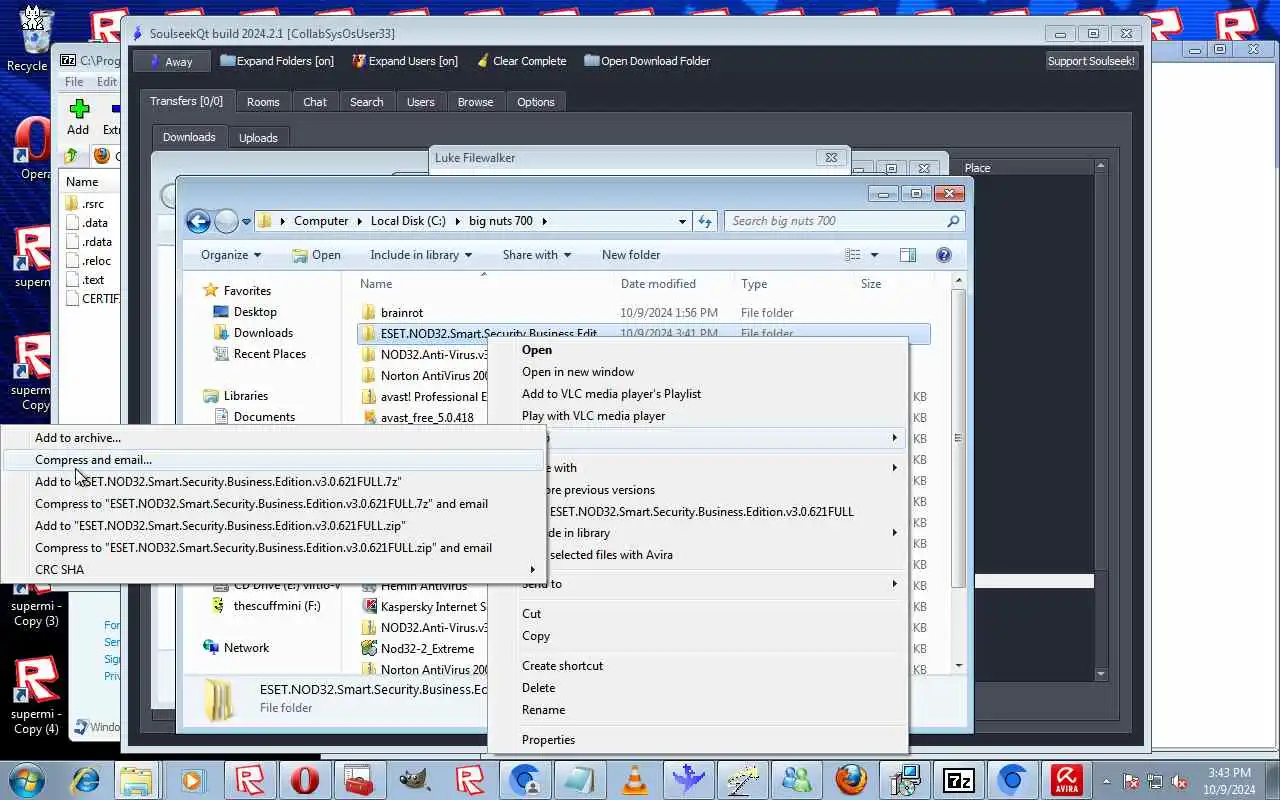Open the Organize dropdown
This screenshot has width=1280, height=800.
[x=230, y=255]
